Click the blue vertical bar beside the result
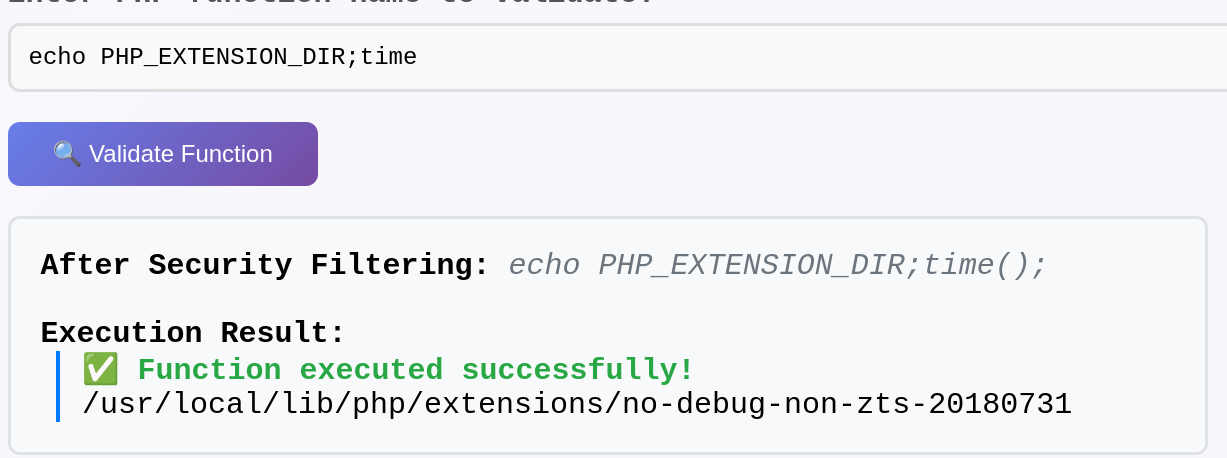 [x=58, y=386]
